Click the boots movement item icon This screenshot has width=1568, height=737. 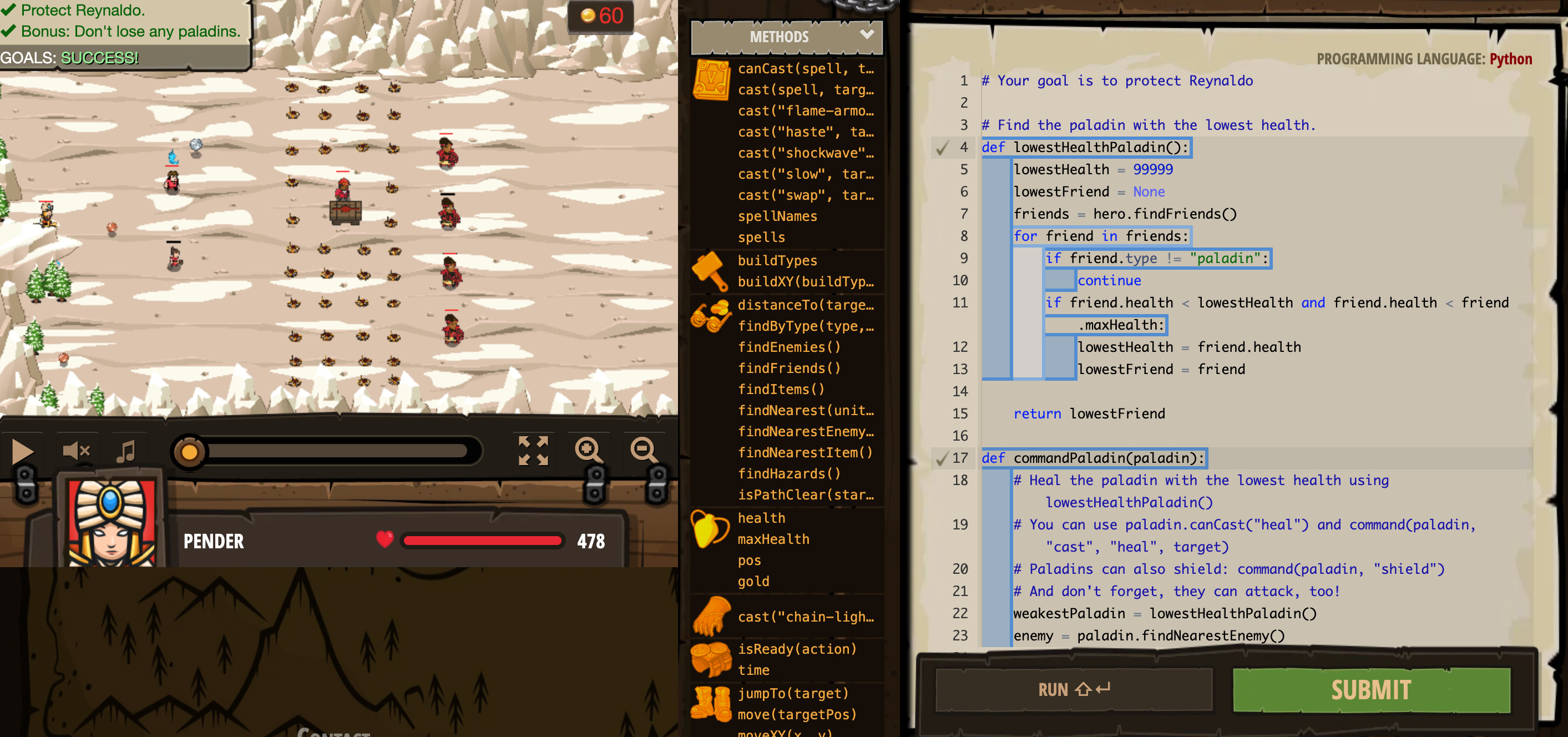[710, 704]
